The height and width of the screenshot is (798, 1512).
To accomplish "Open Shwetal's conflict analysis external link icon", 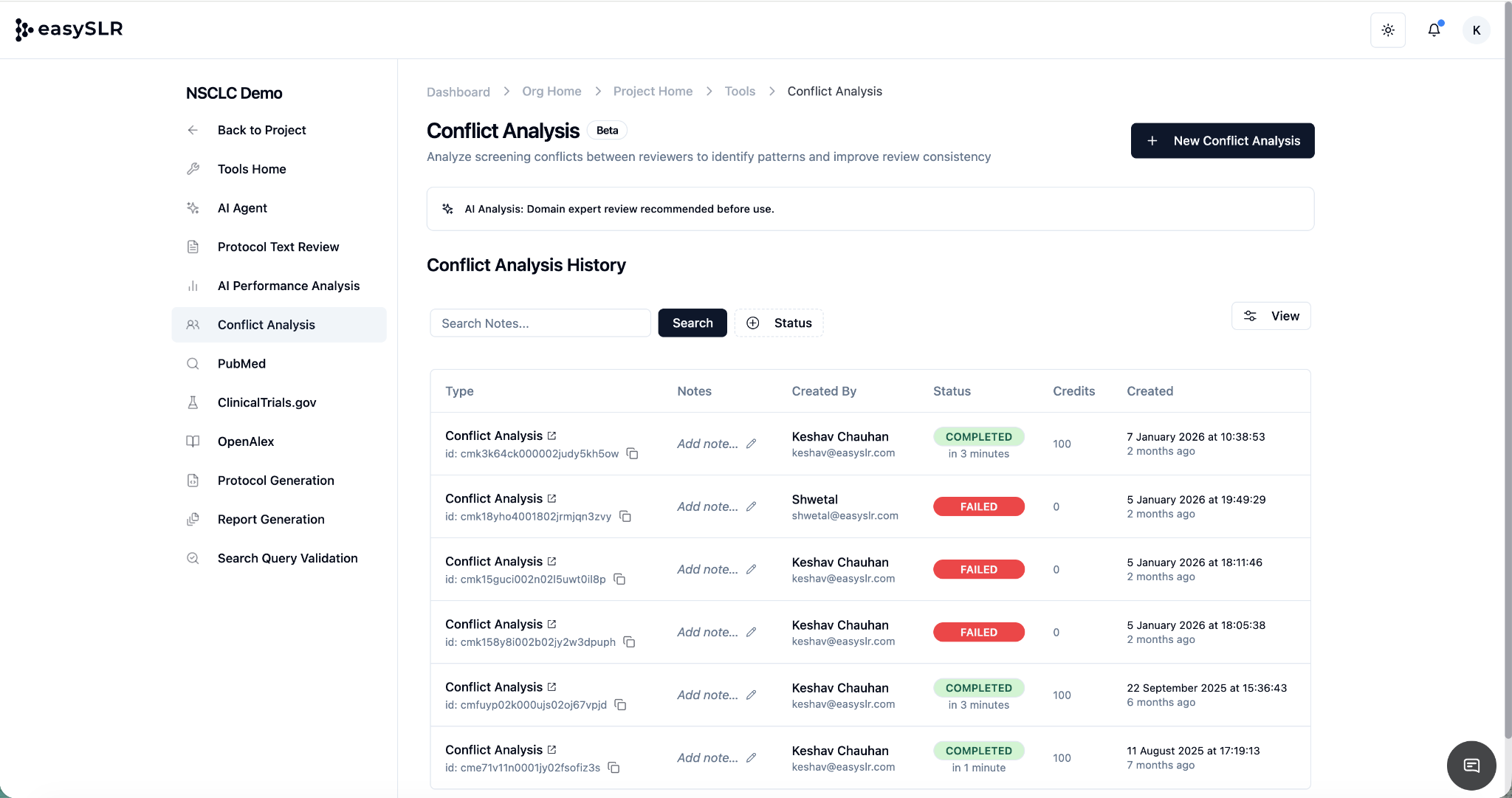I will click(551, 499).
